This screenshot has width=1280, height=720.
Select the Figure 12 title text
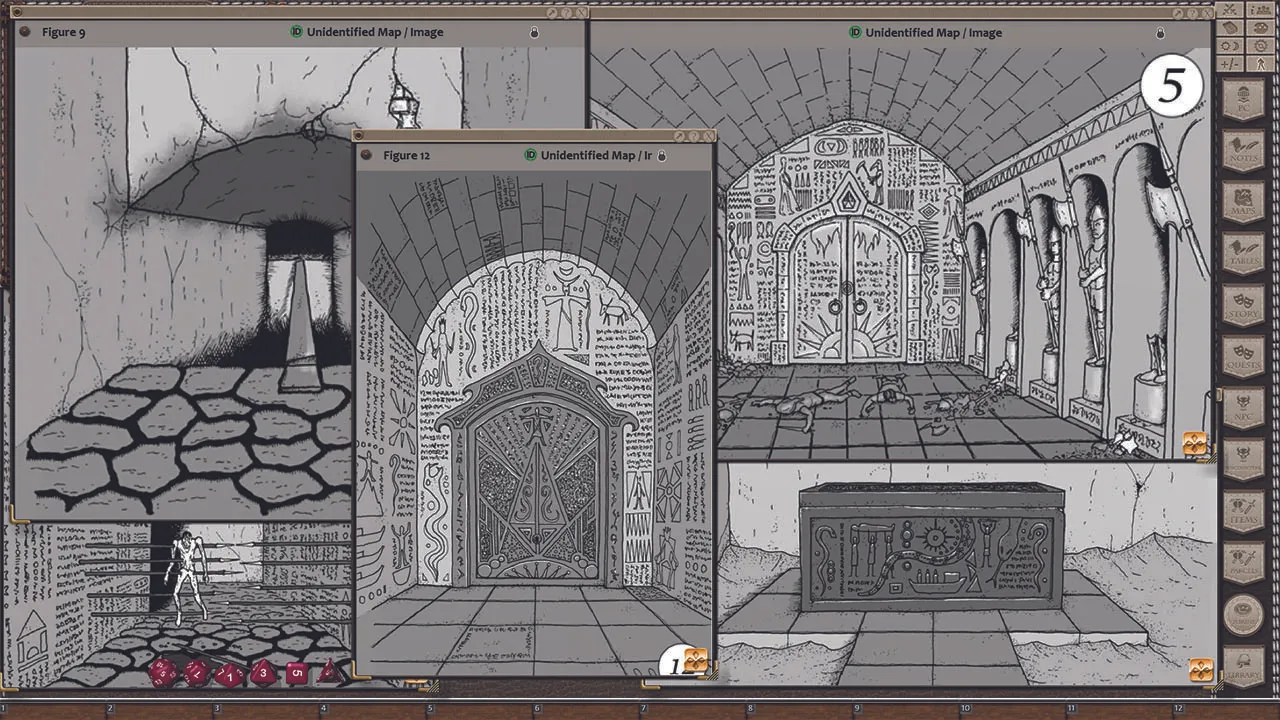(x=407, y=156)
